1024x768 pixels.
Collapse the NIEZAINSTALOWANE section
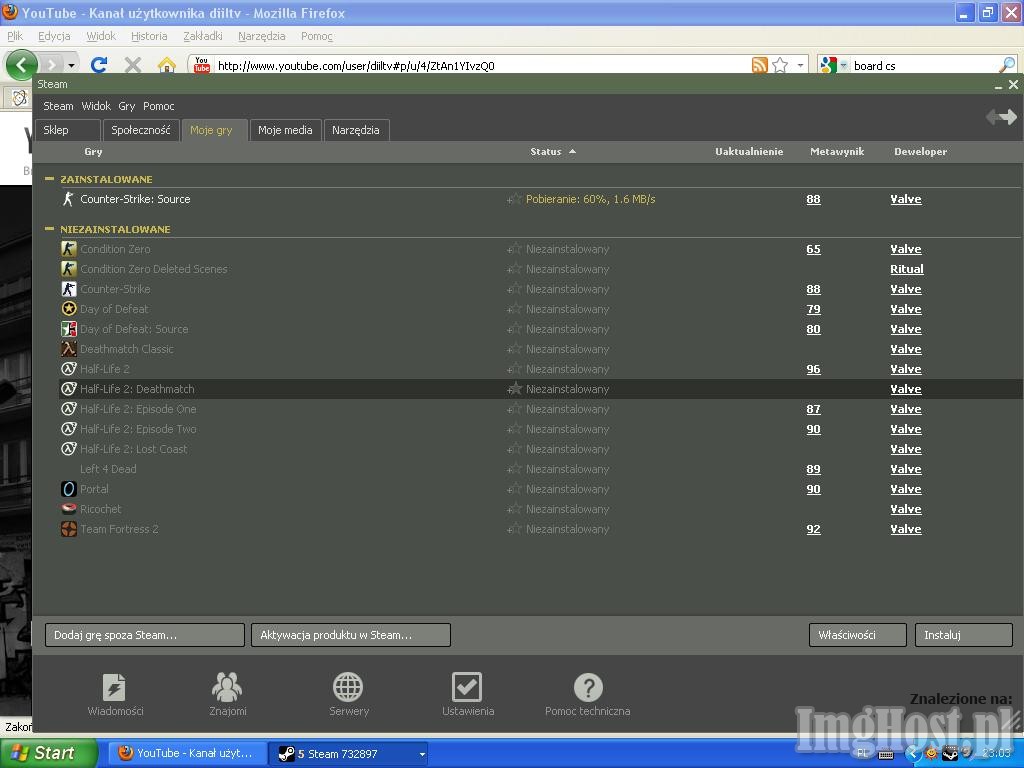50,229
